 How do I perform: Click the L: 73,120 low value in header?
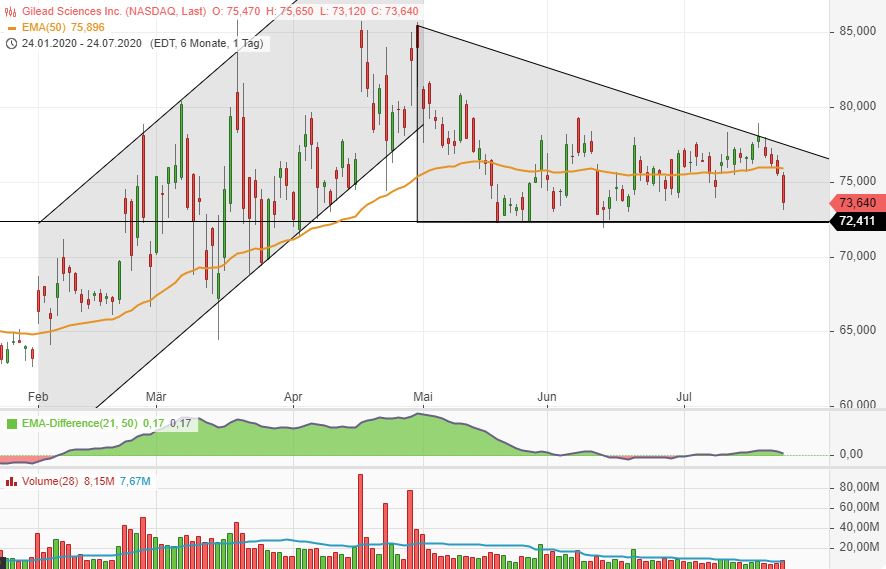tap(341, 11)
